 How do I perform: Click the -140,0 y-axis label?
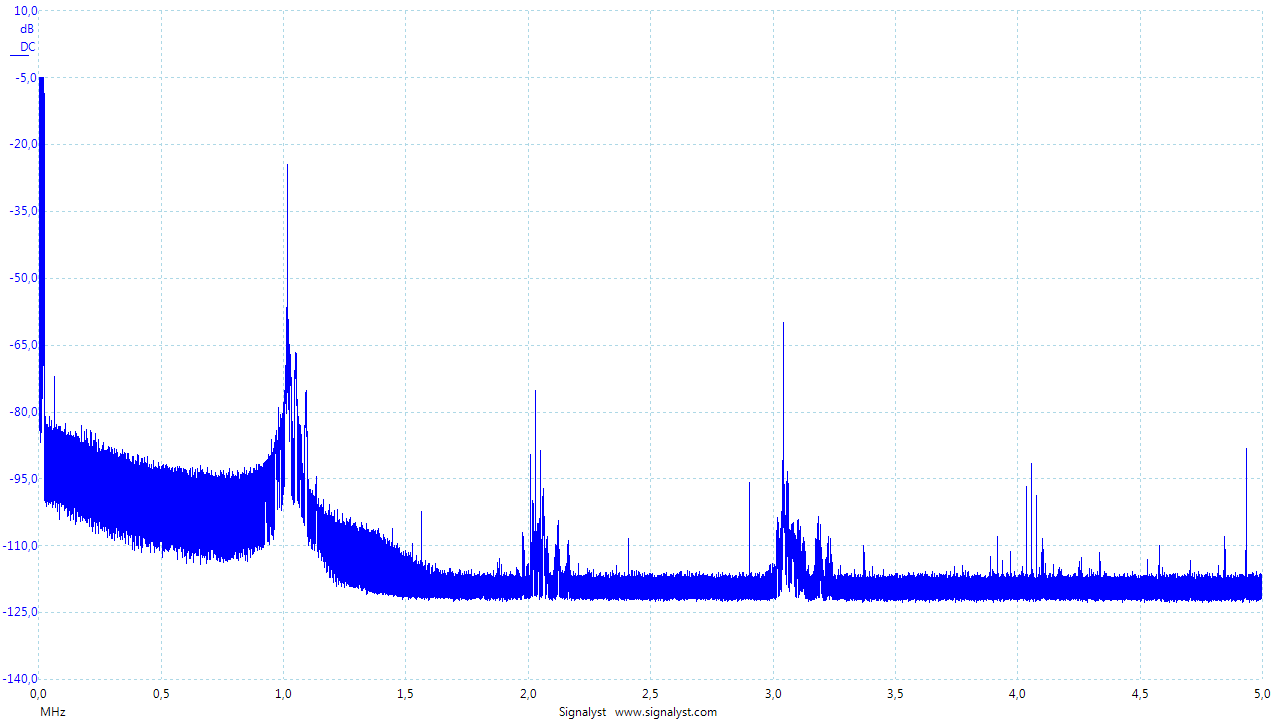(x=21, y=680)
